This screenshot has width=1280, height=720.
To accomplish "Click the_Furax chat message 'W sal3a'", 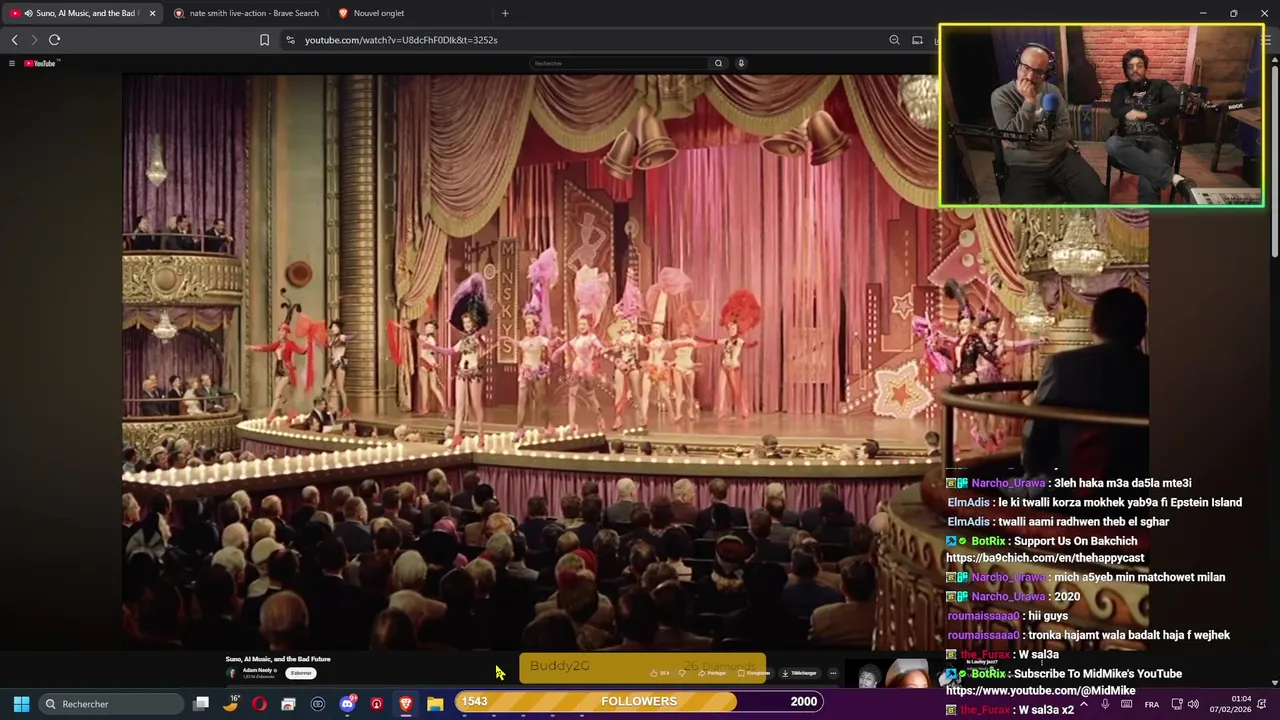I will 1002,655.
